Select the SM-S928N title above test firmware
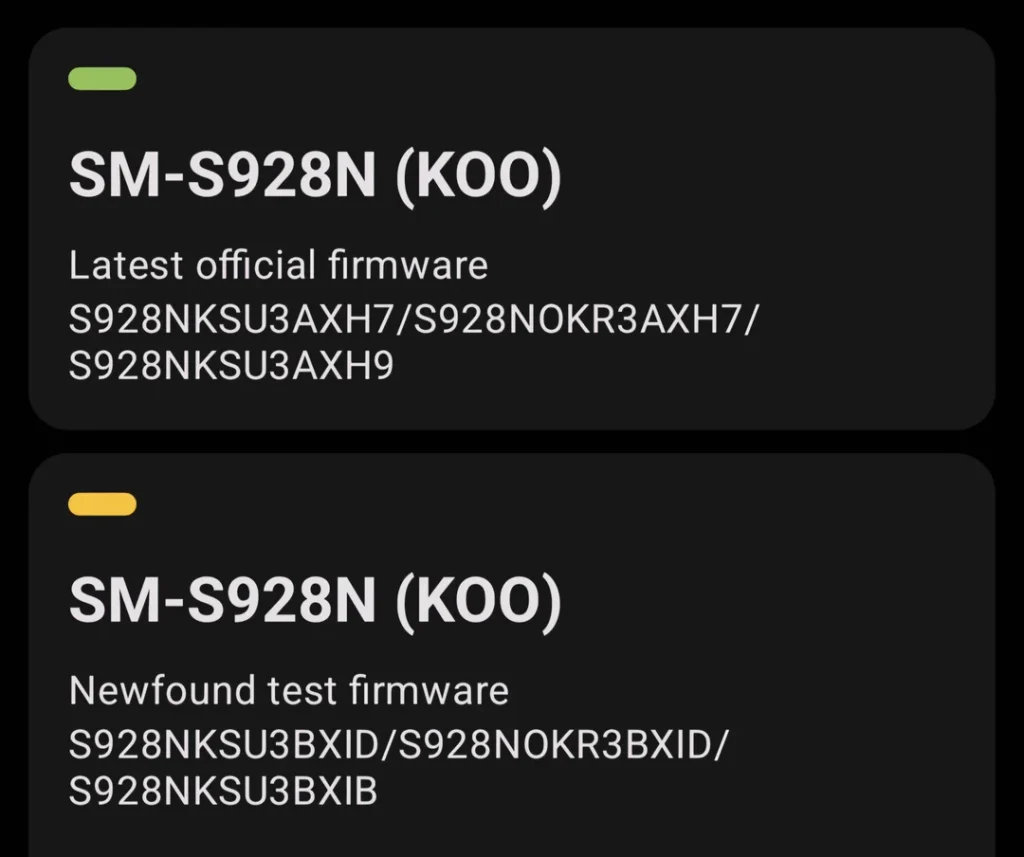The image size is (1024, 857). point(221,601)
